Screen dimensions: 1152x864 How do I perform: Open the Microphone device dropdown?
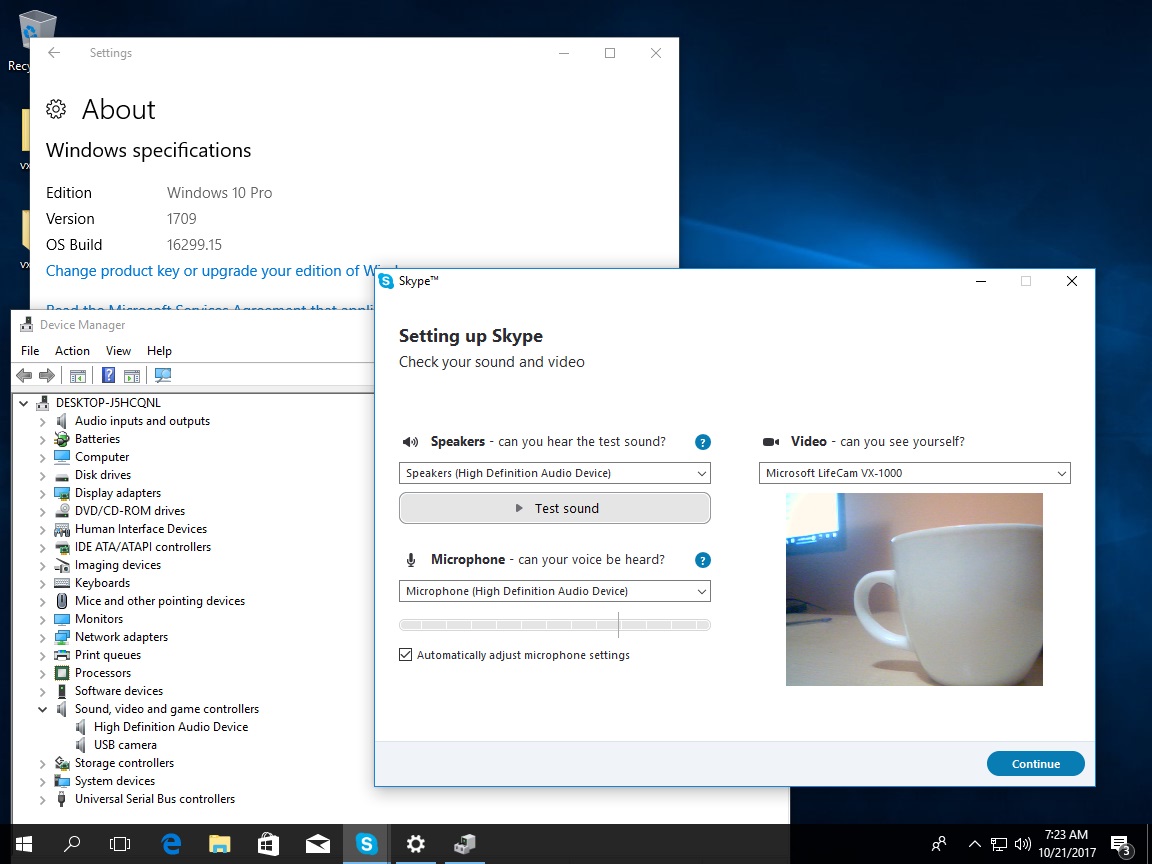(x=555, y=591)
